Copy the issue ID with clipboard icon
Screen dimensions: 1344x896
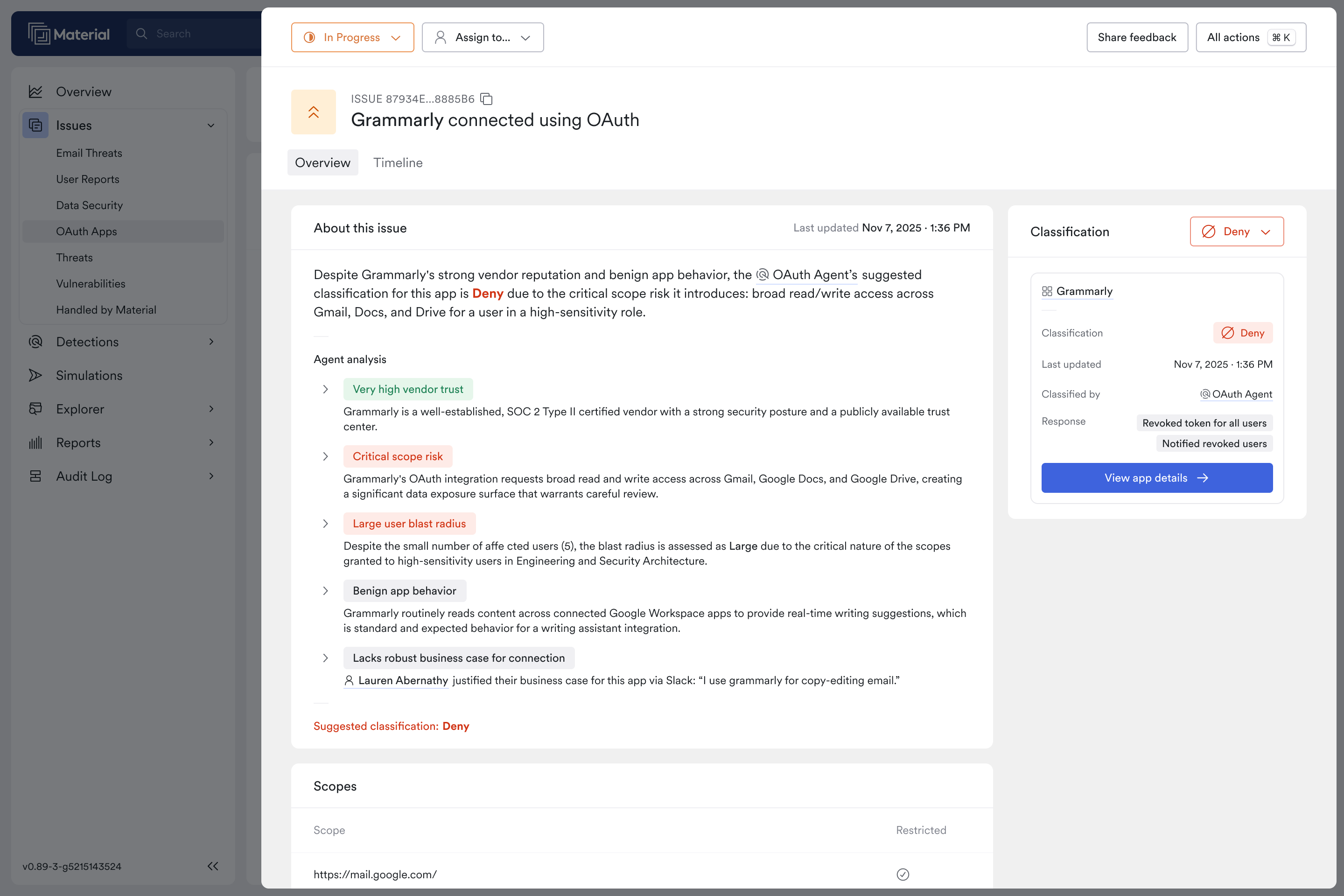(486, 99)
